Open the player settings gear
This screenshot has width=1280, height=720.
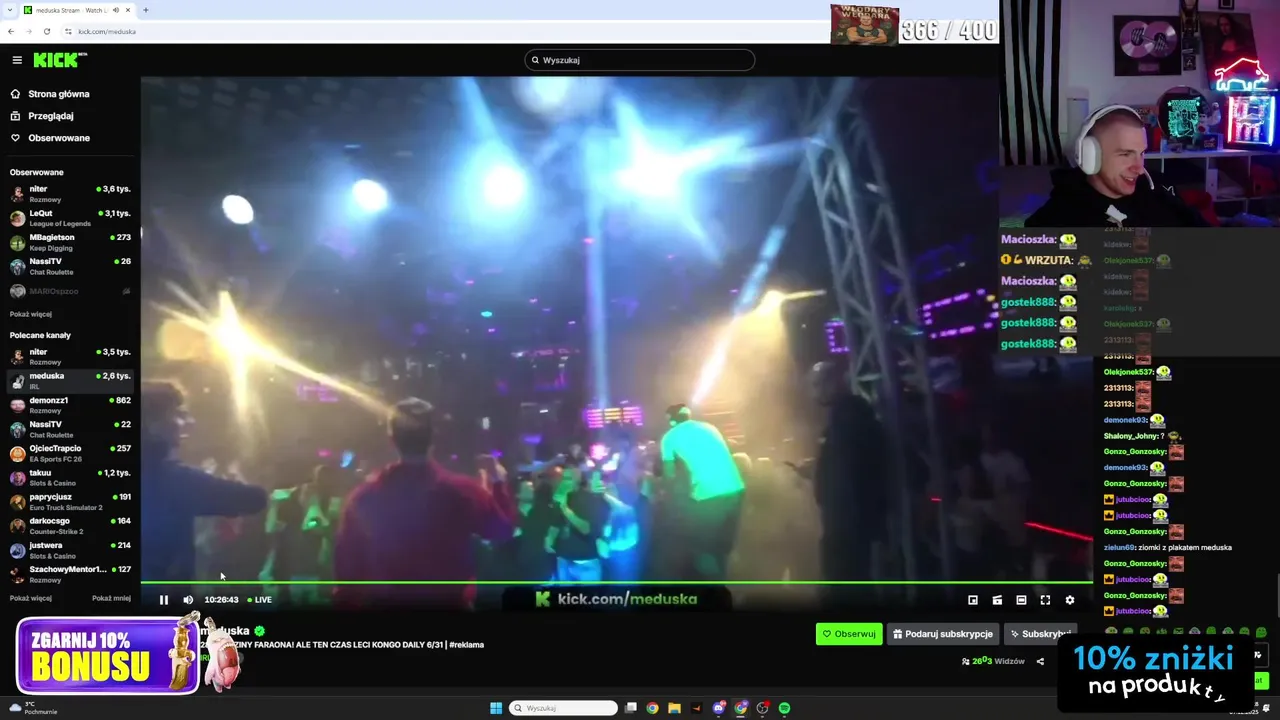(x=1069, y=600)
